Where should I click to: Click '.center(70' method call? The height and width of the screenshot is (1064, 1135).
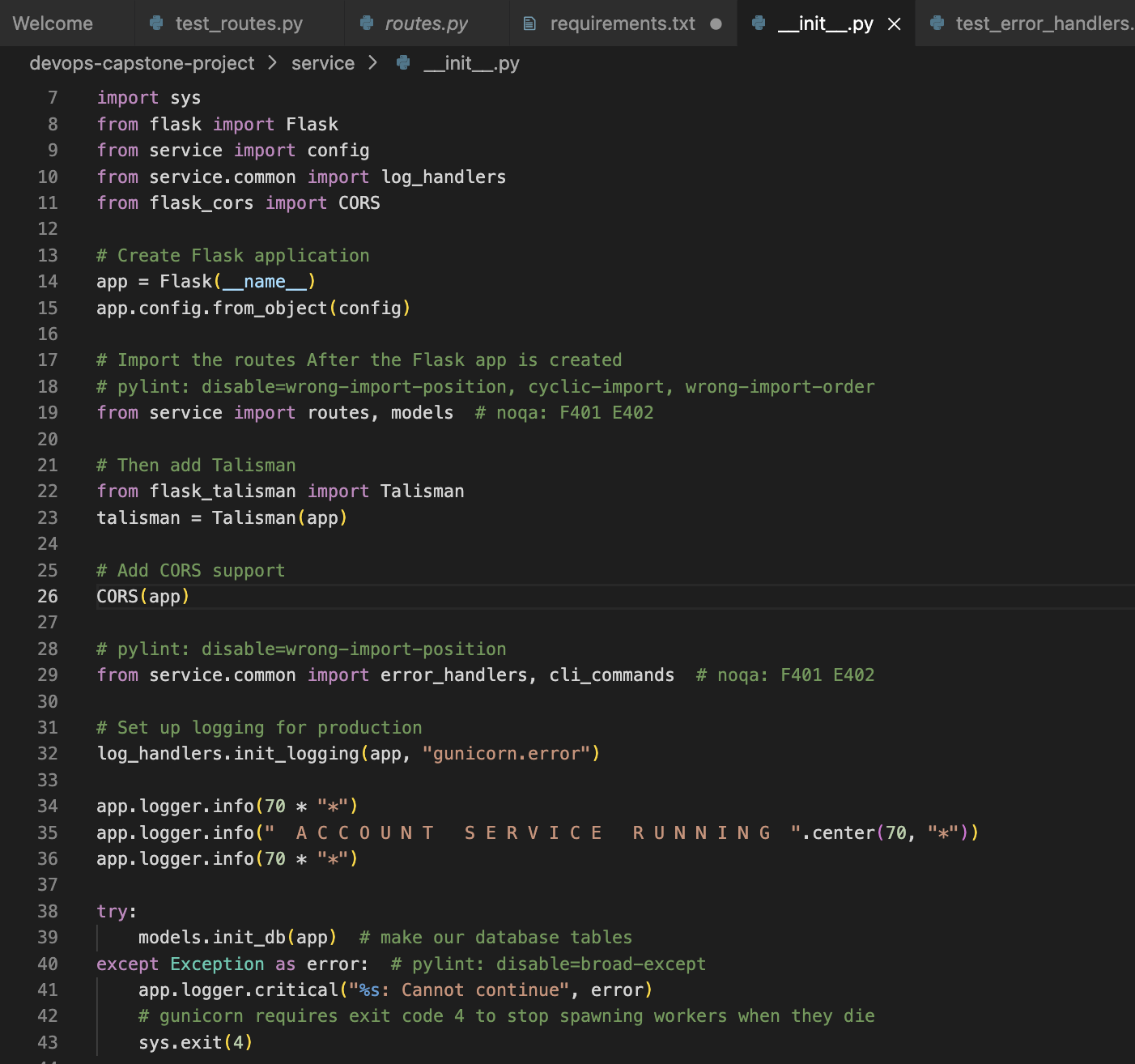coord(853,833)
